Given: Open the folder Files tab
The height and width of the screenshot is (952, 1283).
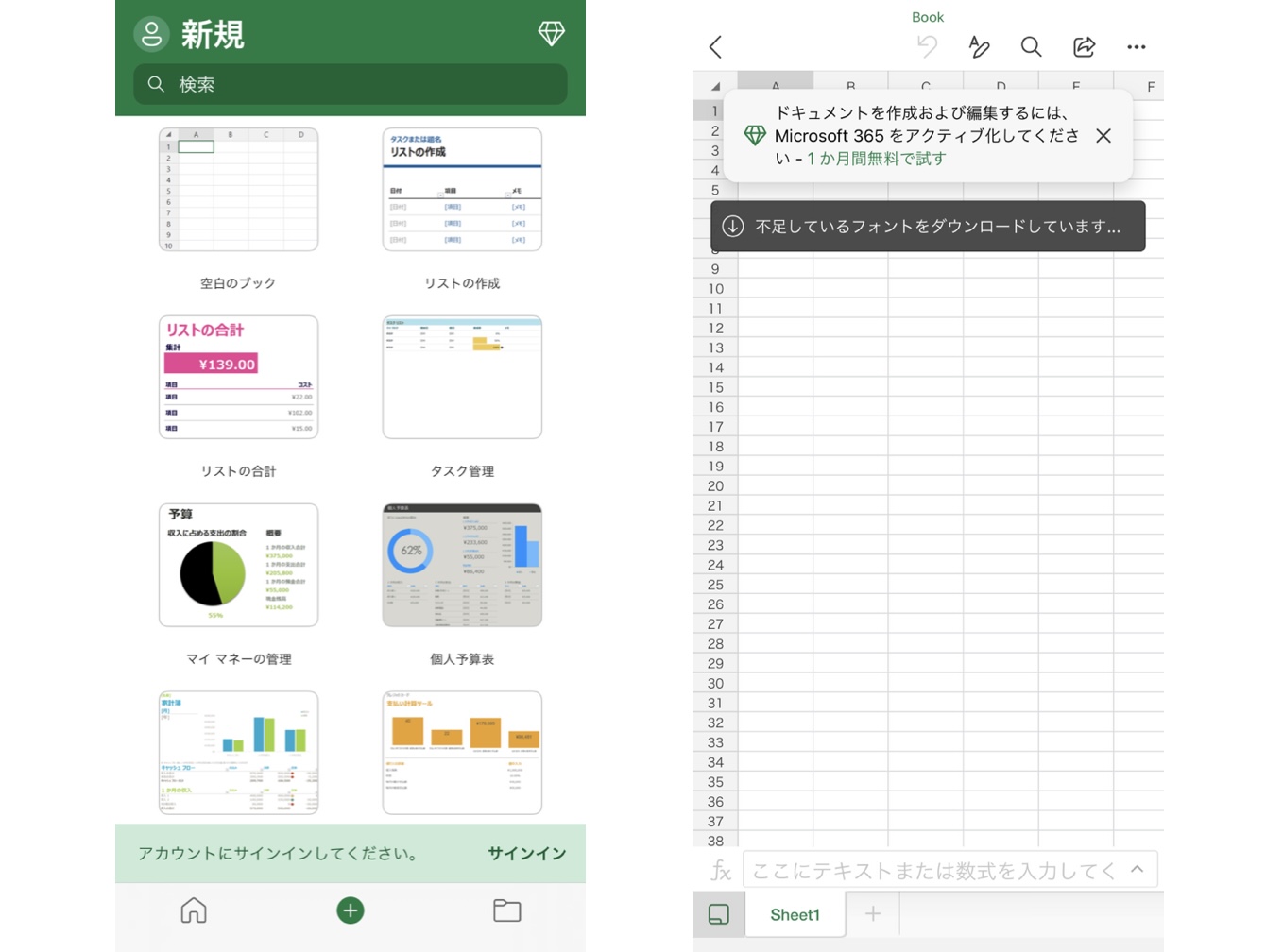Looking at the screenshot, I should click(507, 910).
